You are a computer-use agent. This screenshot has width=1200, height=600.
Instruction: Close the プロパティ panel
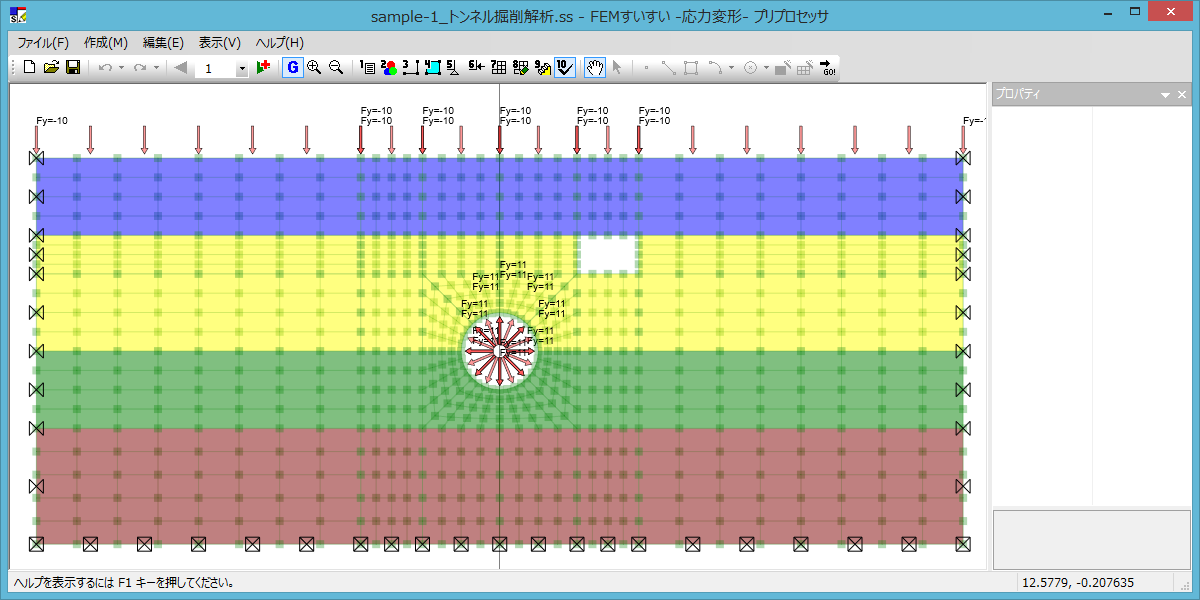(1182, 94)
